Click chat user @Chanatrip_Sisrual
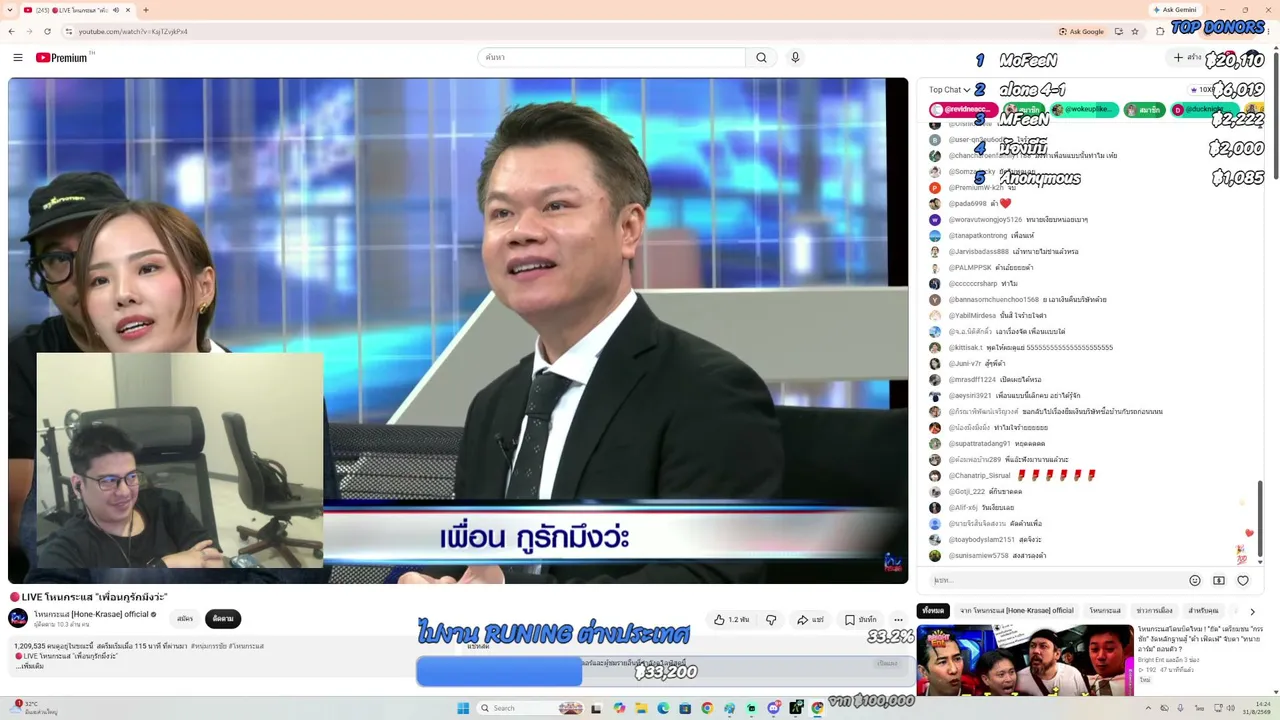This screenshot has height=720, width=1280. click(979, 476)
